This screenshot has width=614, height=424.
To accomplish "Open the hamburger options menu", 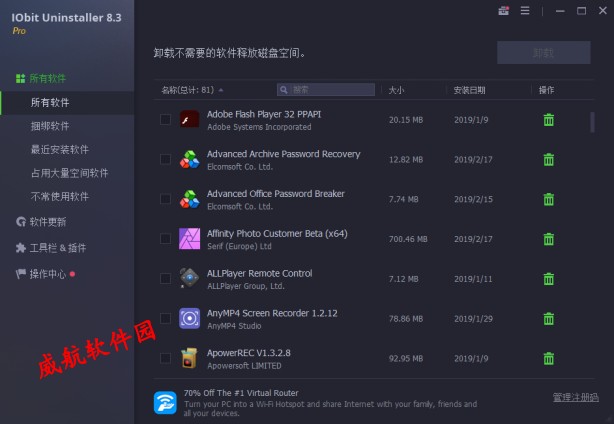I will tap(525, 11).
